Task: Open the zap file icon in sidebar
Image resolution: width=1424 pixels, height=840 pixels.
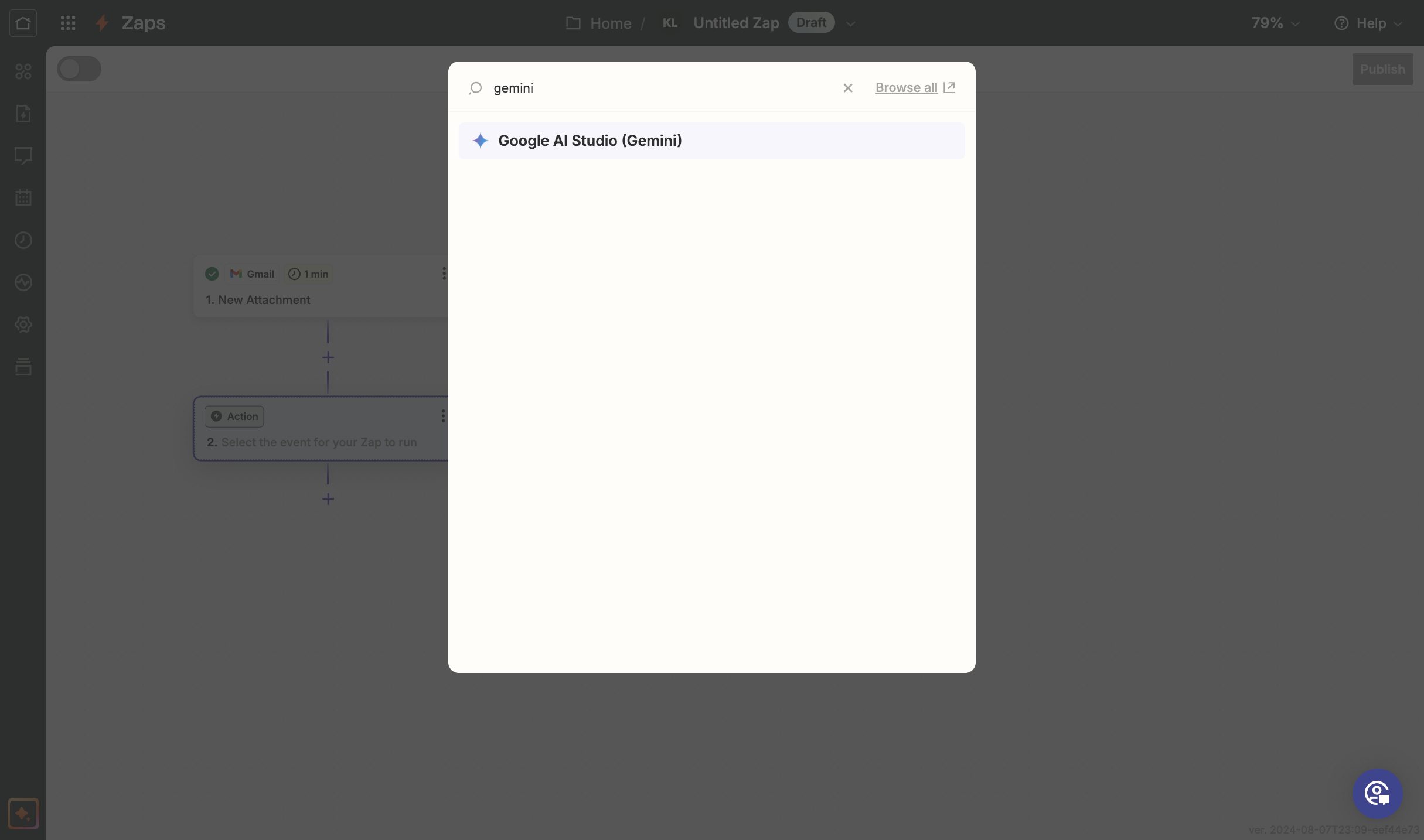Action: [23, 114]
